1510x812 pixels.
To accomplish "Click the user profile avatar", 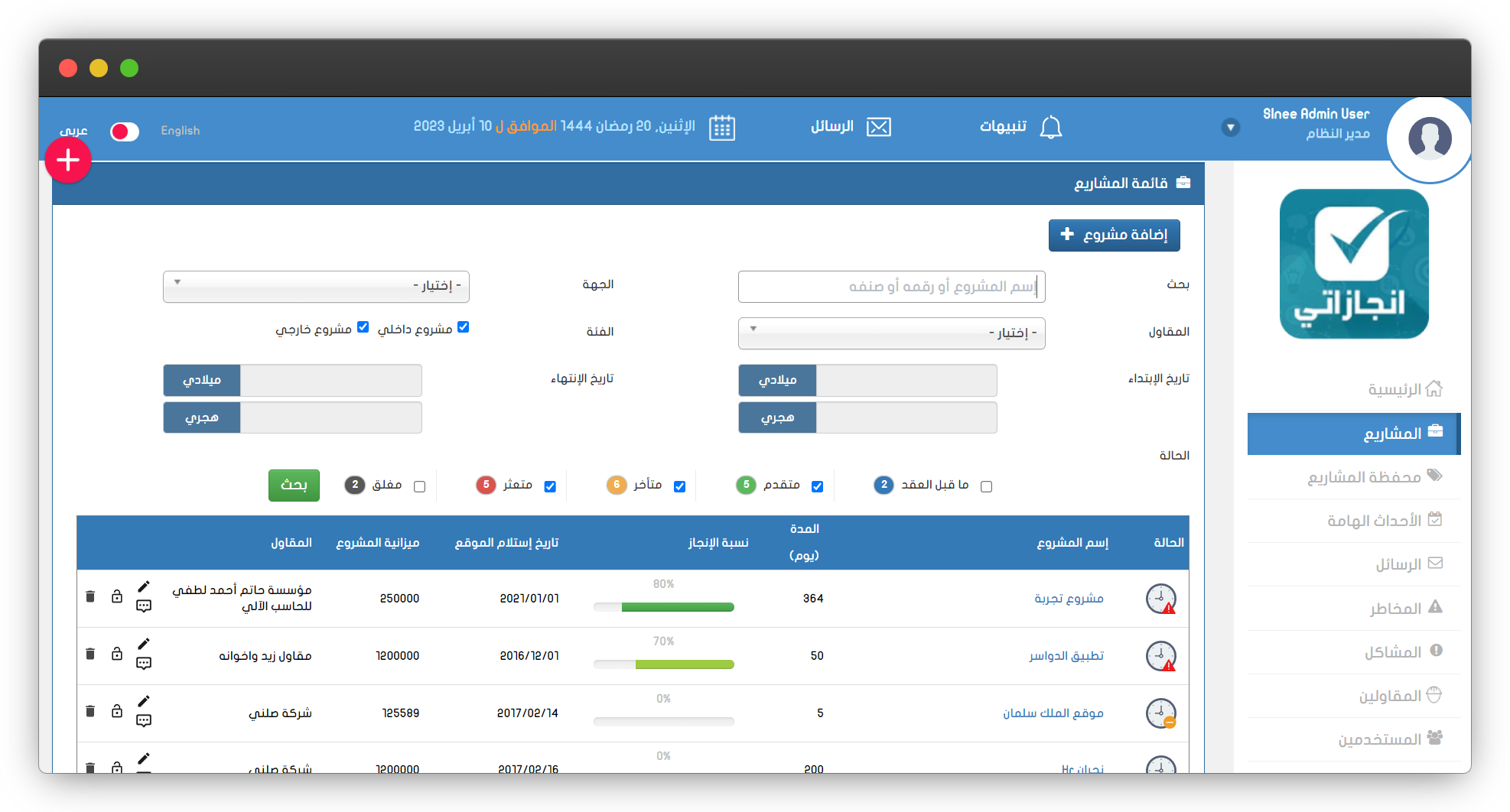I will tap(1429, 139).
